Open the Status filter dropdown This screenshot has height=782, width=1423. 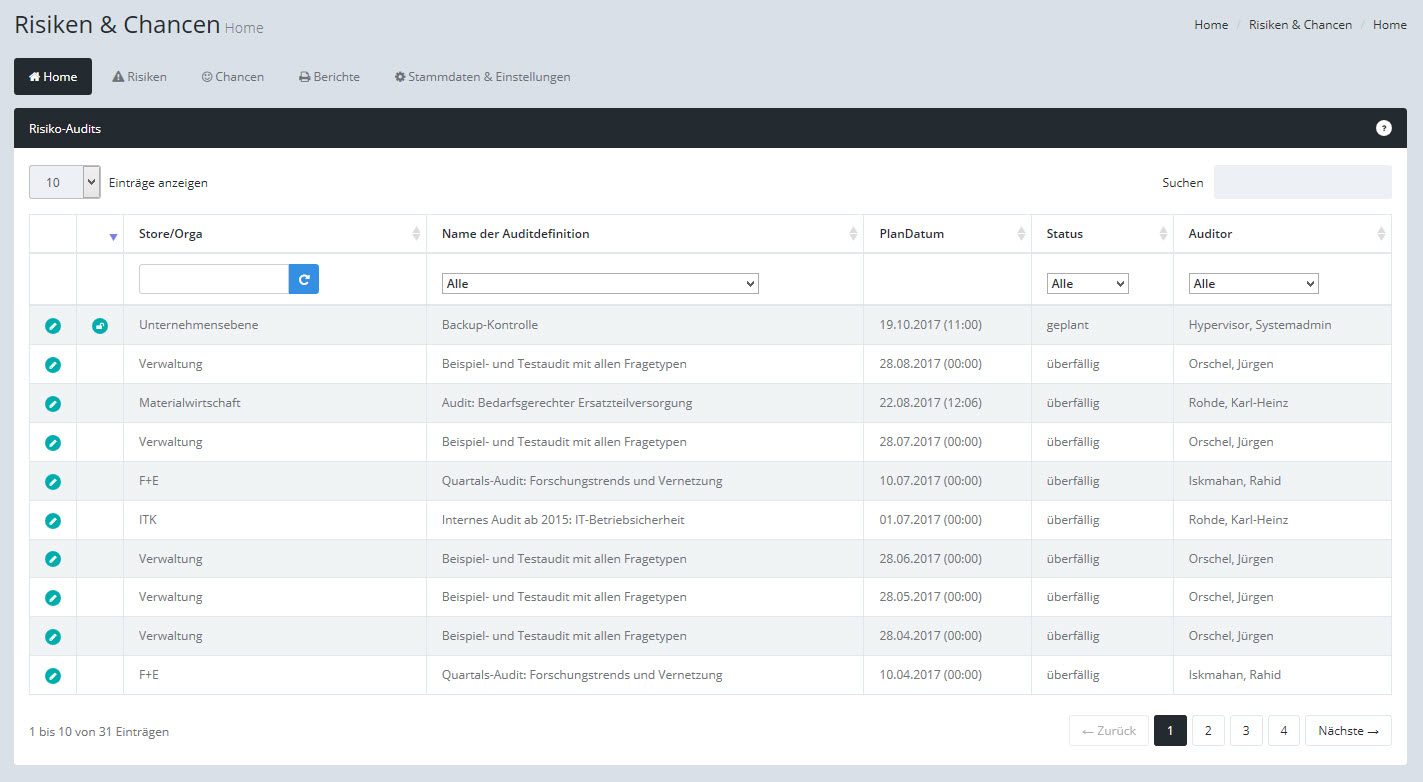click(1087, 284)
